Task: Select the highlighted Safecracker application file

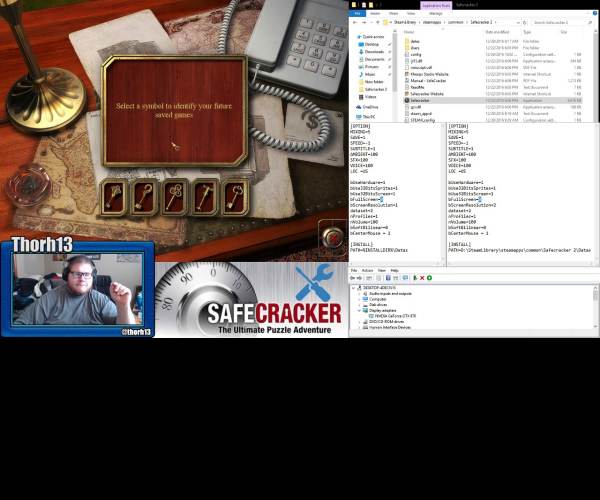Action: [x=493, y=100]
